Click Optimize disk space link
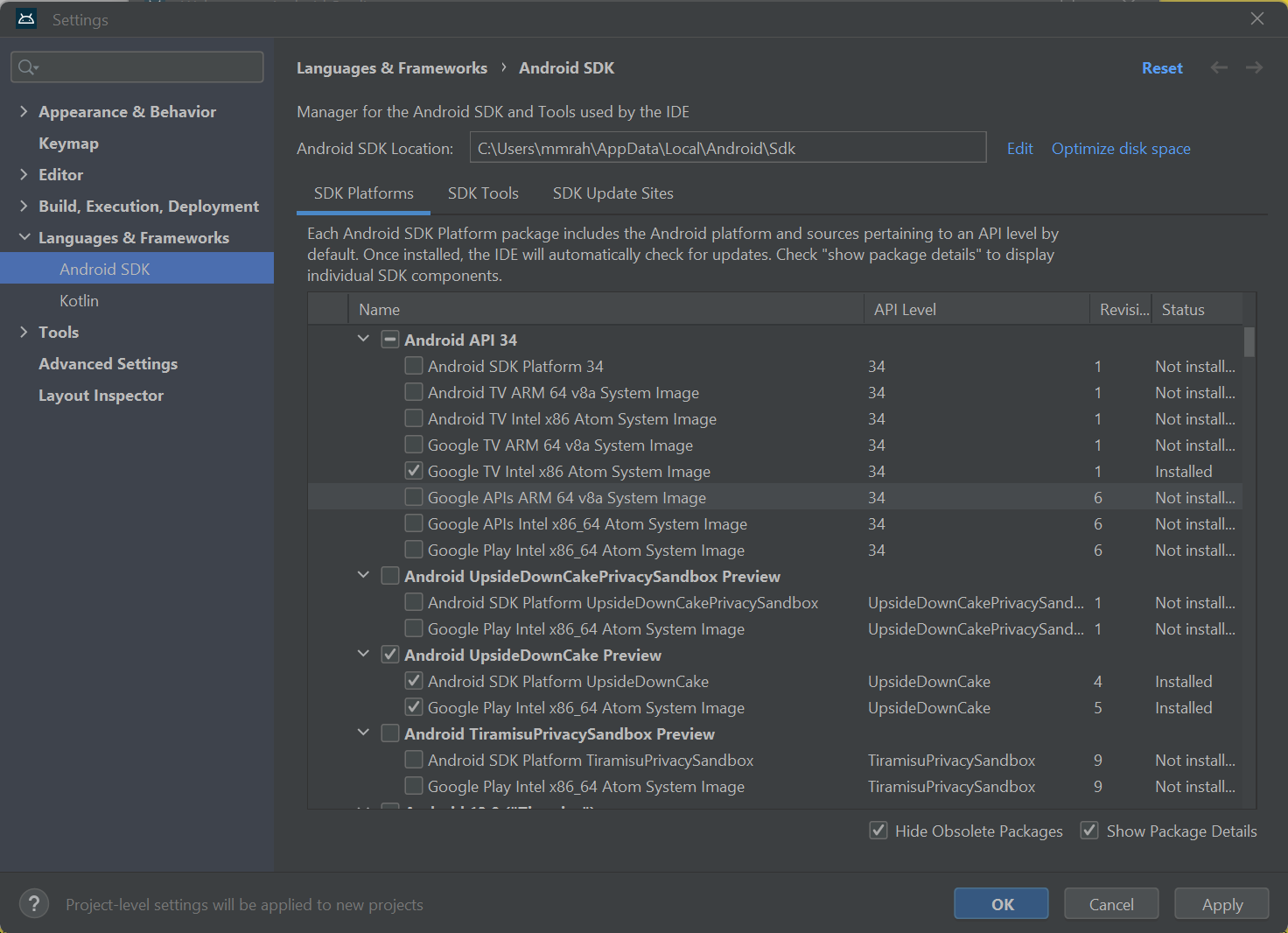 (1121, 149)
